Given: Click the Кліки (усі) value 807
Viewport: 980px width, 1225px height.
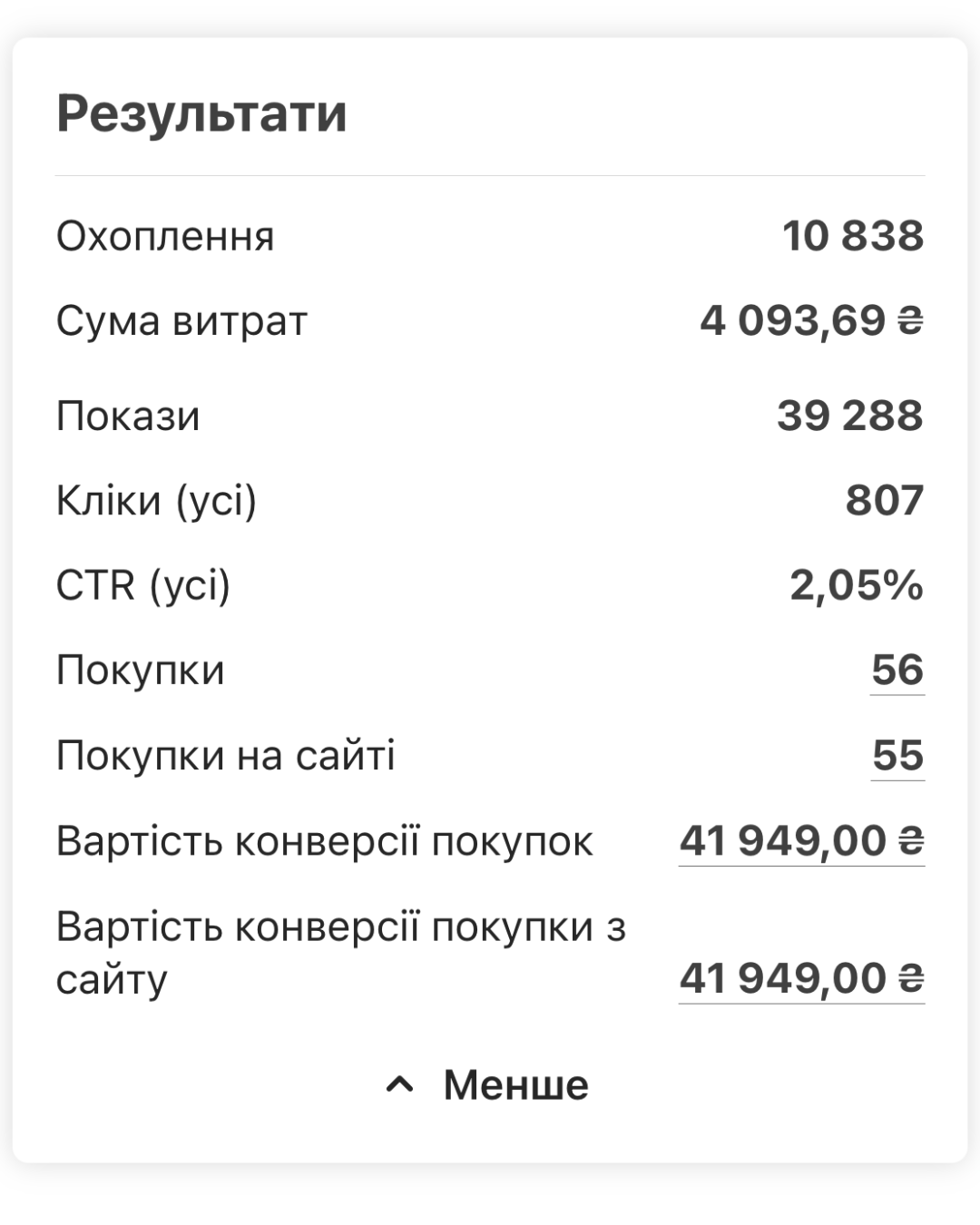Looking at the screenshot, I should point(885,500).
